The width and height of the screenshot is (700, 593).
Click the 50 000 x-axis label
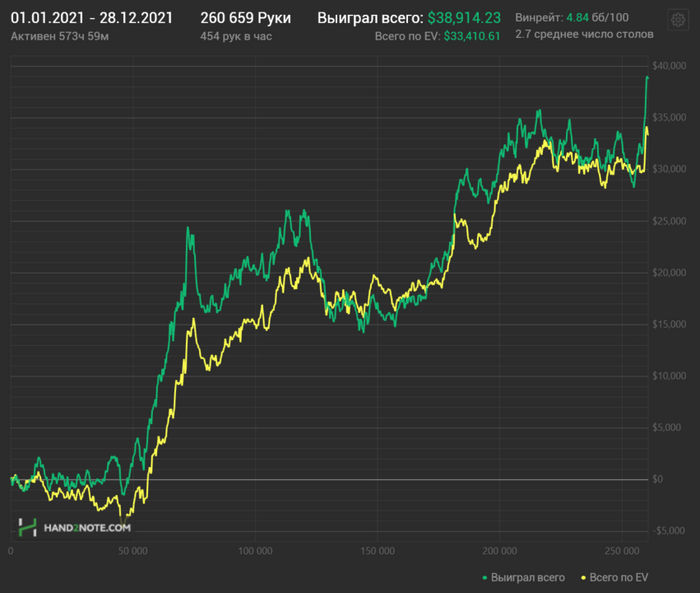coord(133,551)
